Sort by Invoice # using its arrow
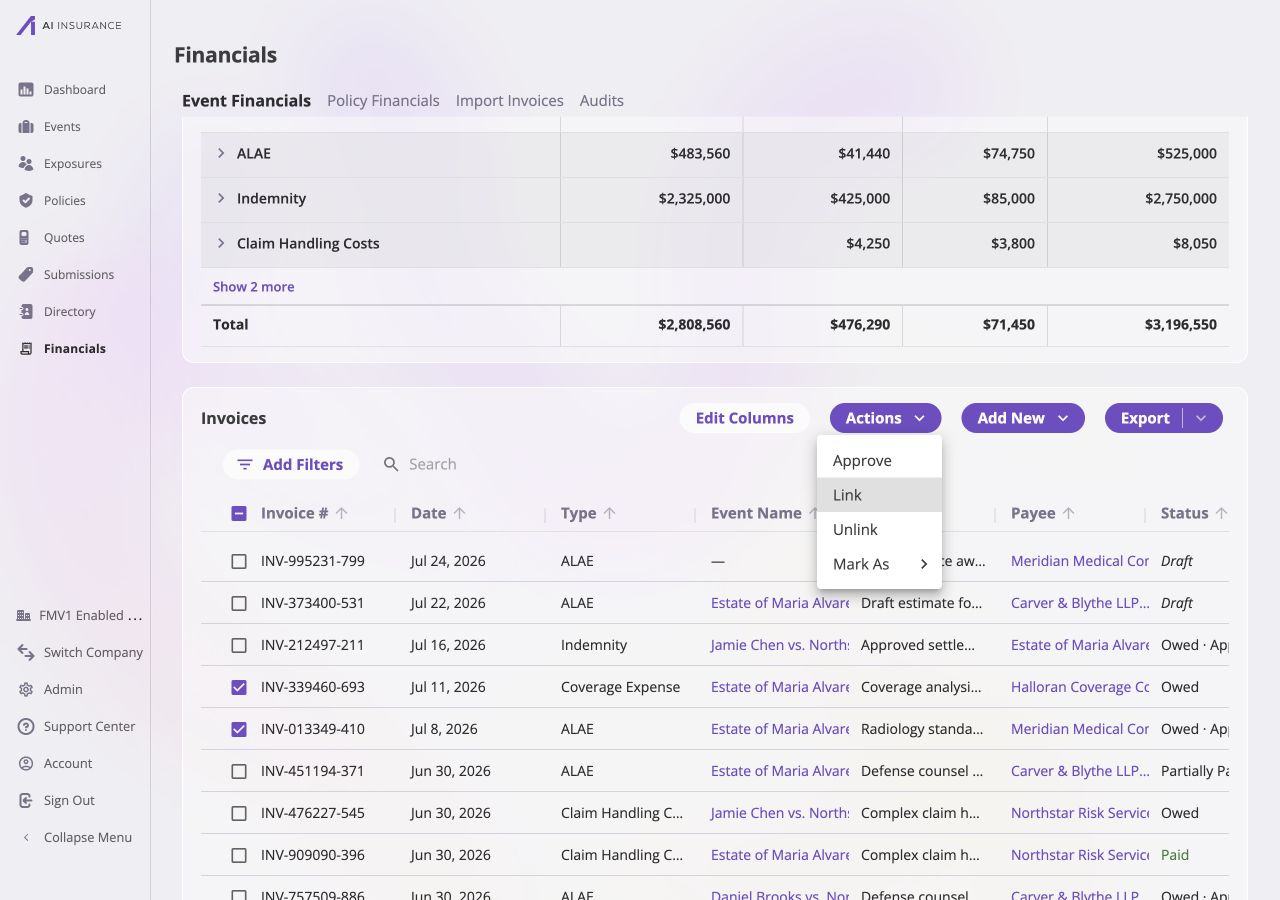The height and width of the screenshot is (900, 1280). pos(342,513)
